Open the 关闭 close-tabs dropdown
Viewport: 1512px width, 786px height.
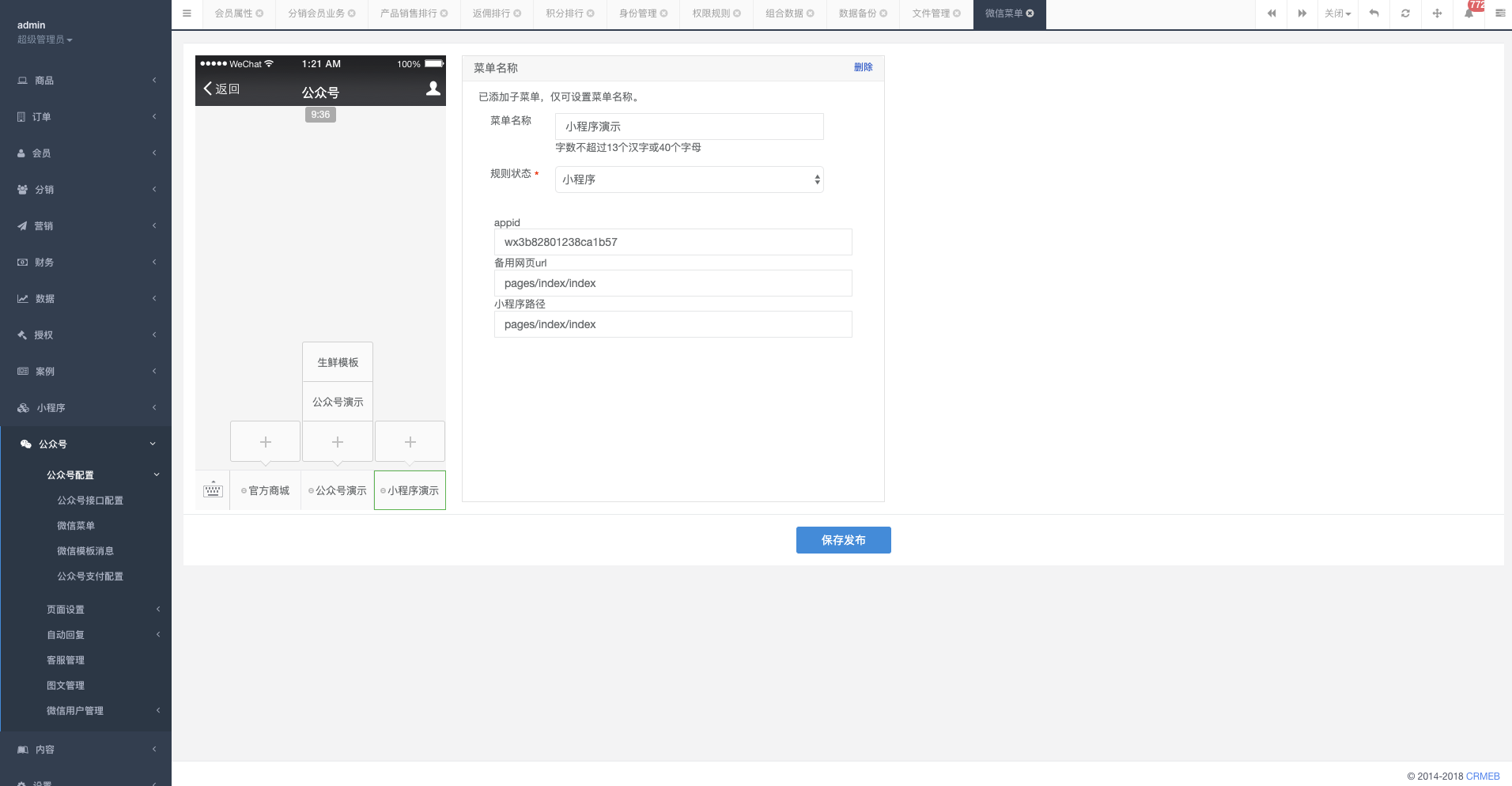point(1337,13)
